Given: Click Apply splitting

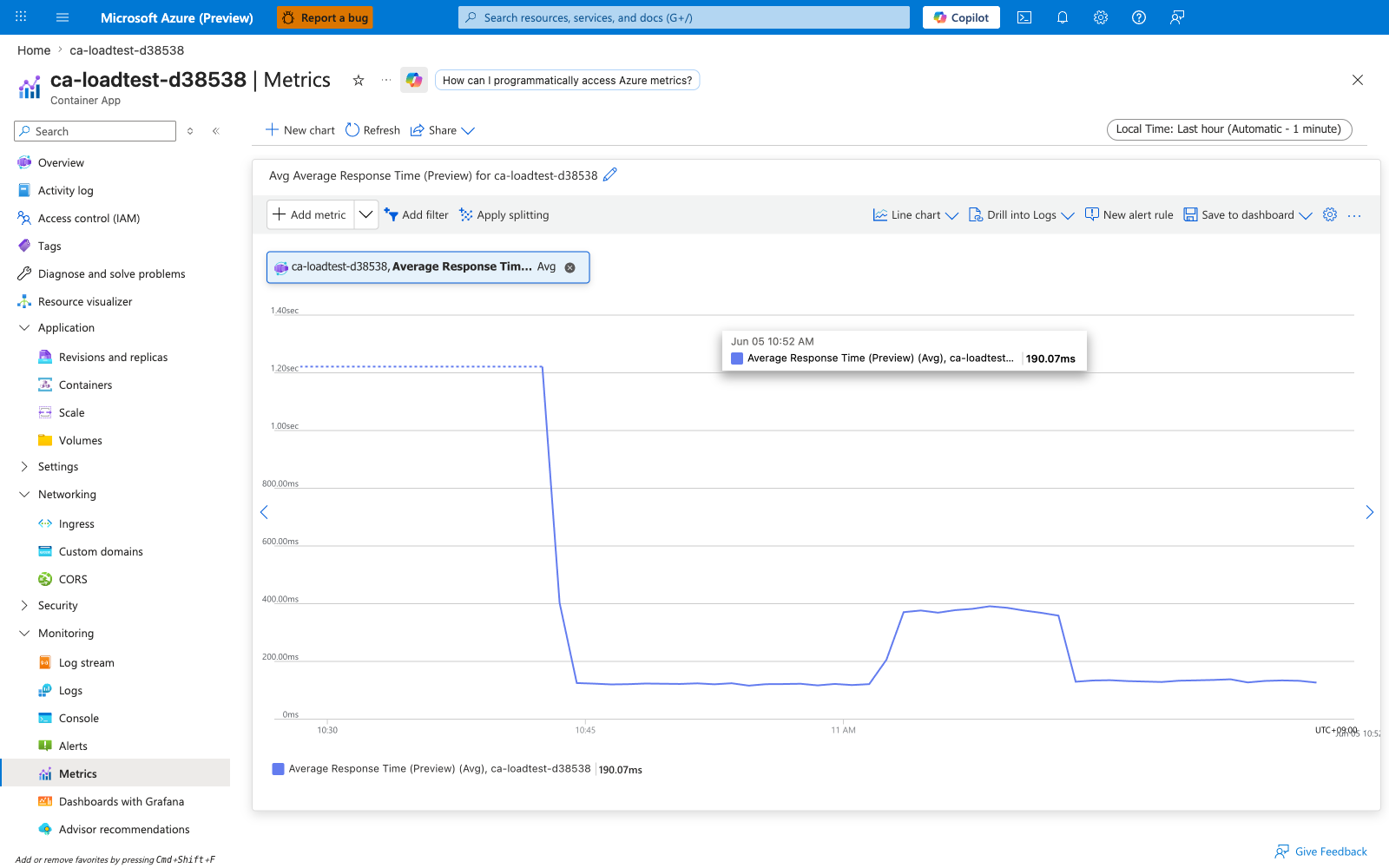Looking at the screenshot, I should [x=504, y=215].
